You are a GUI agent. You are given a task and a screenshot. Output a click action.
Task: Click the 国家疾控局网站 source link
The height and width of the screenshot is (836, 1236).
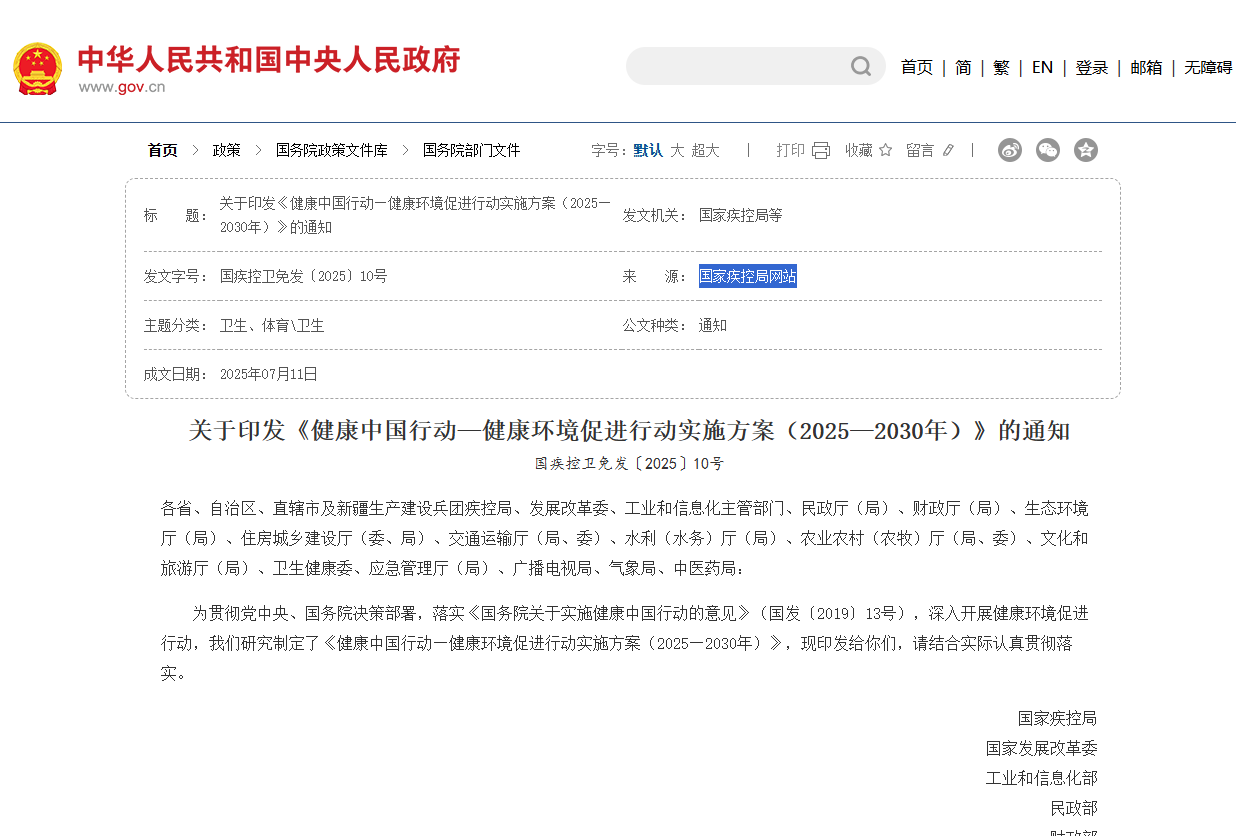[x=748, y=276]
